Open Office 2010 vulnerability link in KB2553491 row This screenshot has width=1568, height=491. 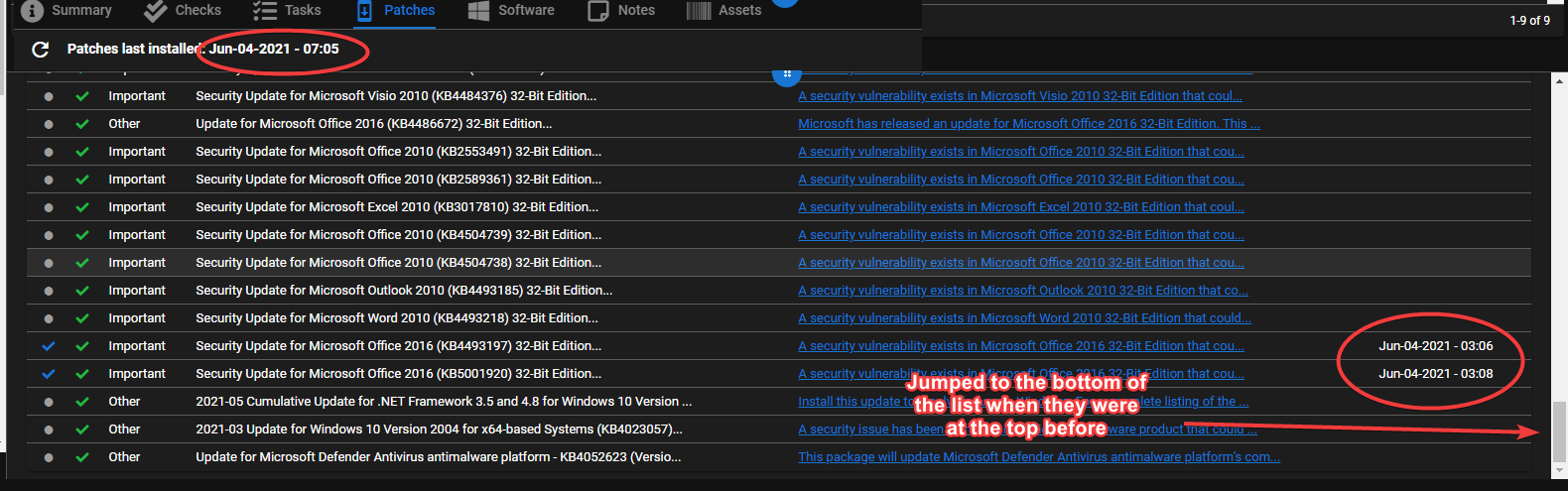tap(1021, 152)
